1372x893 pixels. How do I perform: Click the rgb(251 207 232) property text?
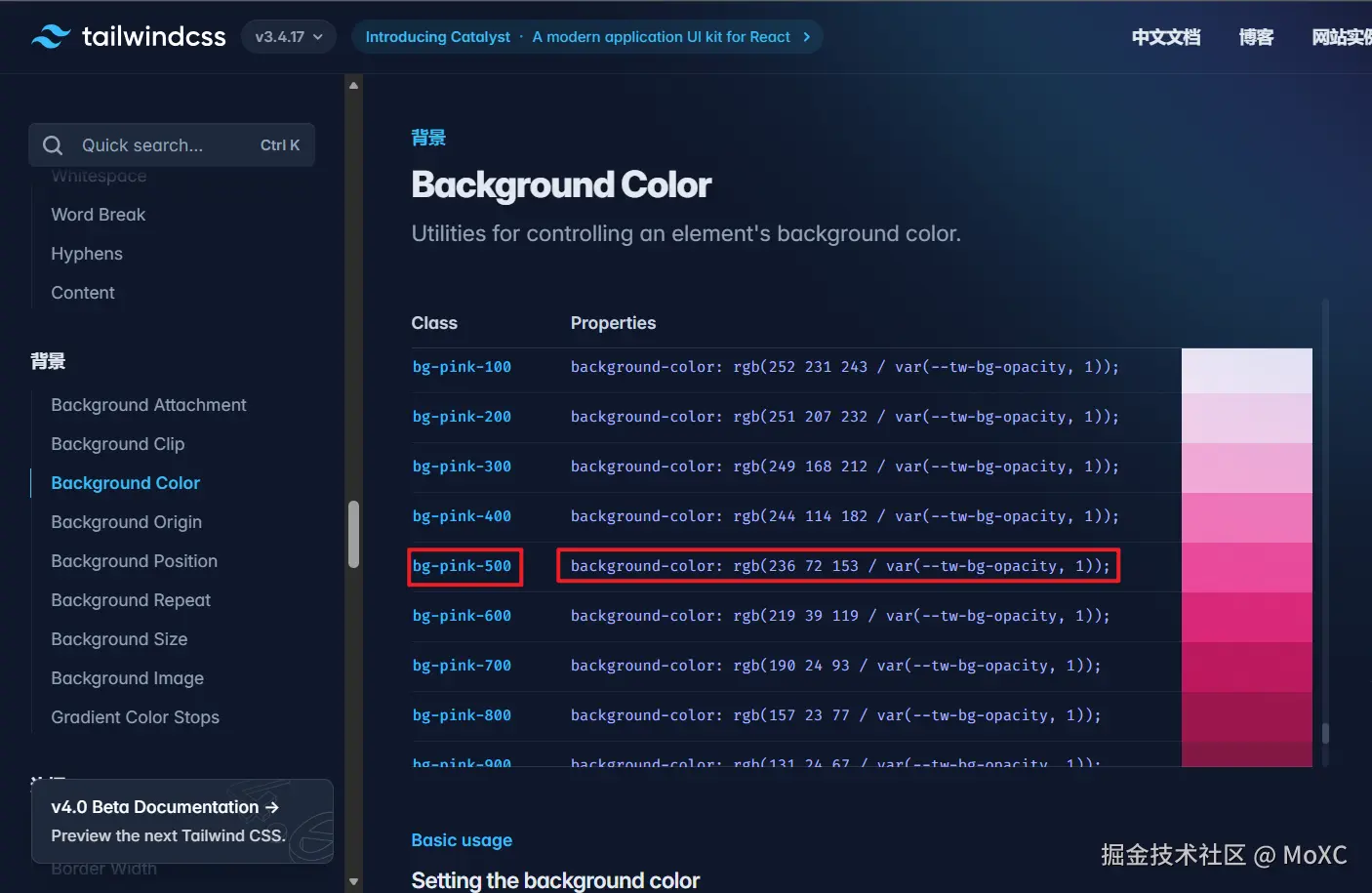pyautogui.click(x=845, y=417)
